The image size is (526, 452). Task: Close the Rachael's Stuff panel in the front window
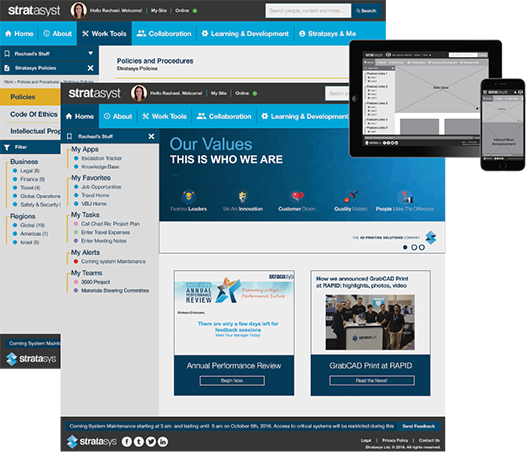pyautogui.click(x=151, y=136)
